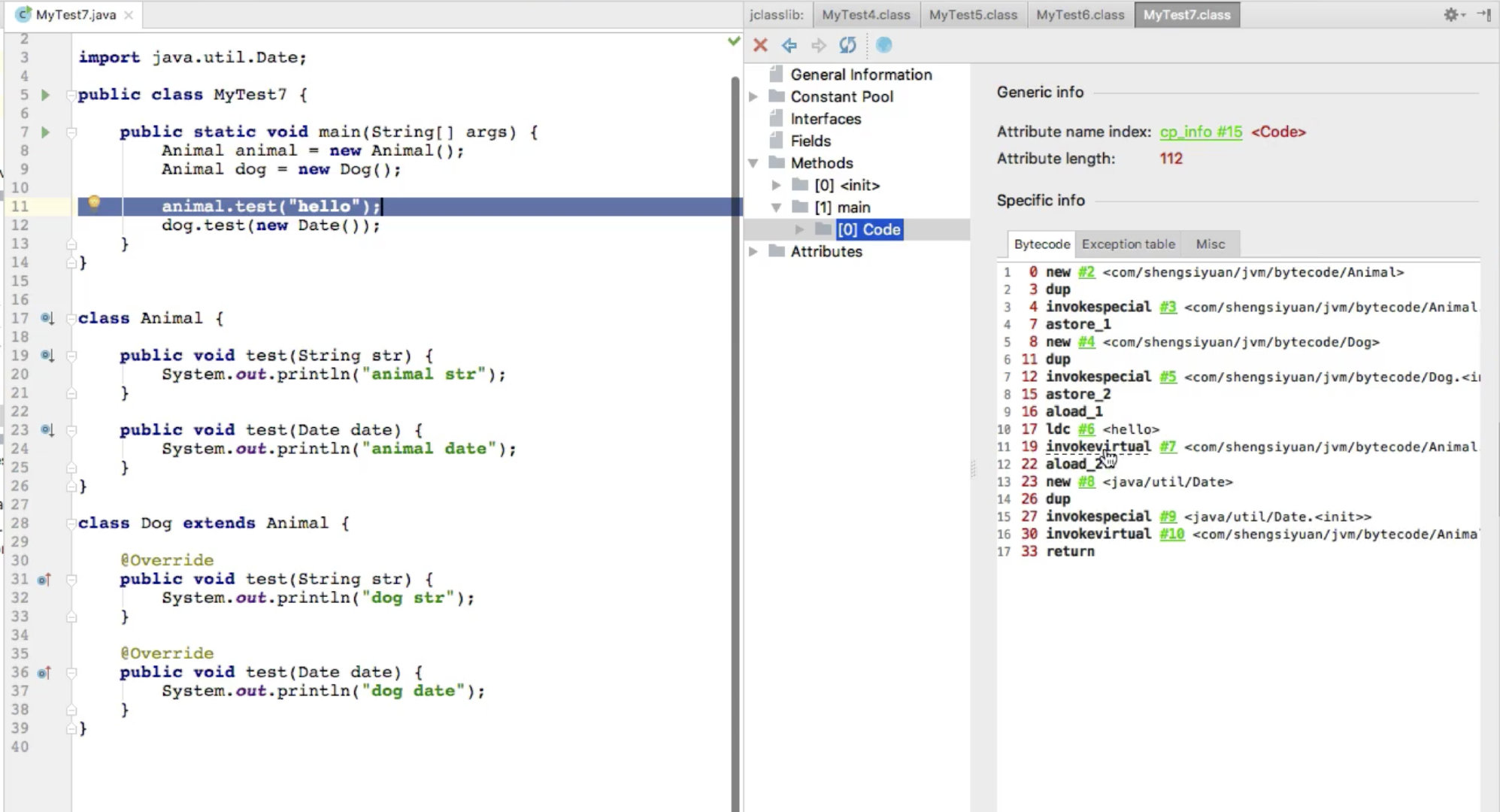Viewport: 1500px width, 812px height.
Task: Click line 12 dog.test(new Date()) code
Action: click(271, 226)
